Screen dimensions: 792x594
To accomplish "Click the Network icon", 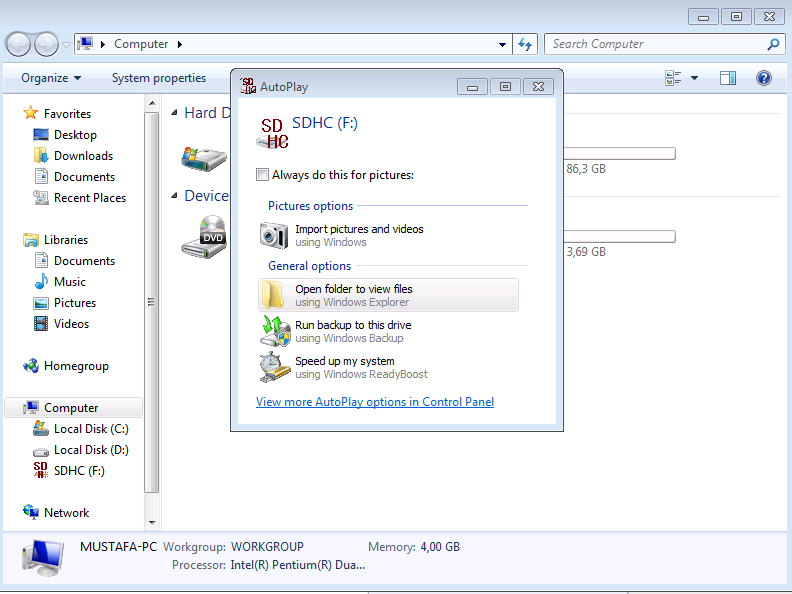I will coord(31,512).
